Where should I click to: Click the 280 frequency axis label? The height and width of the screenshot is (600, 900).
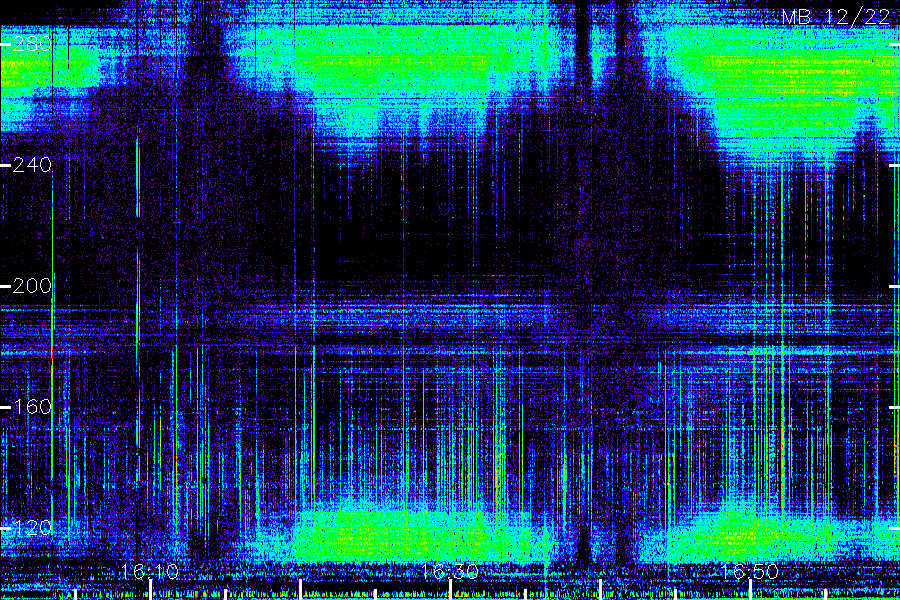click(x=32, y=44)
